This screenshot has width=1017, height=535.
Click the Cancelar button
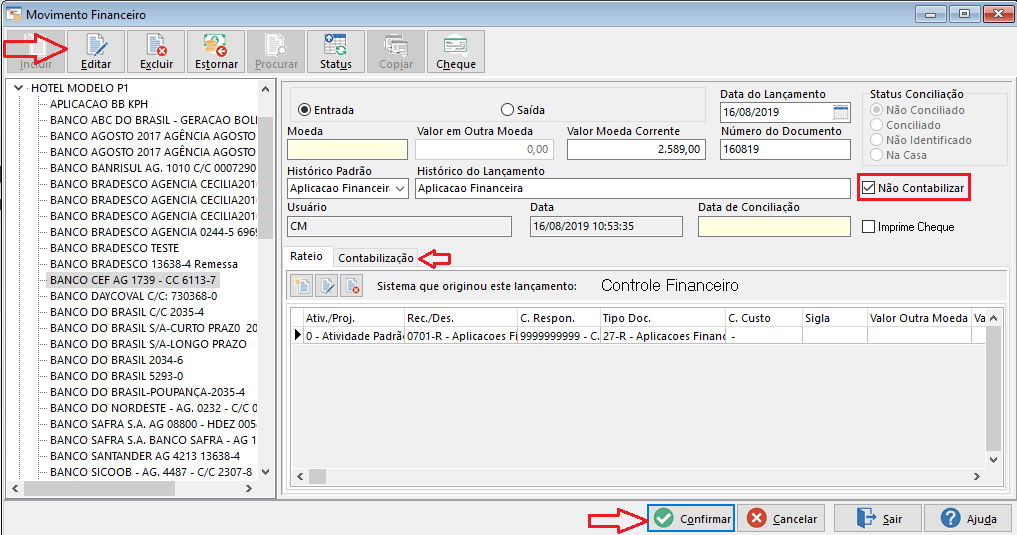click(782, 519)
